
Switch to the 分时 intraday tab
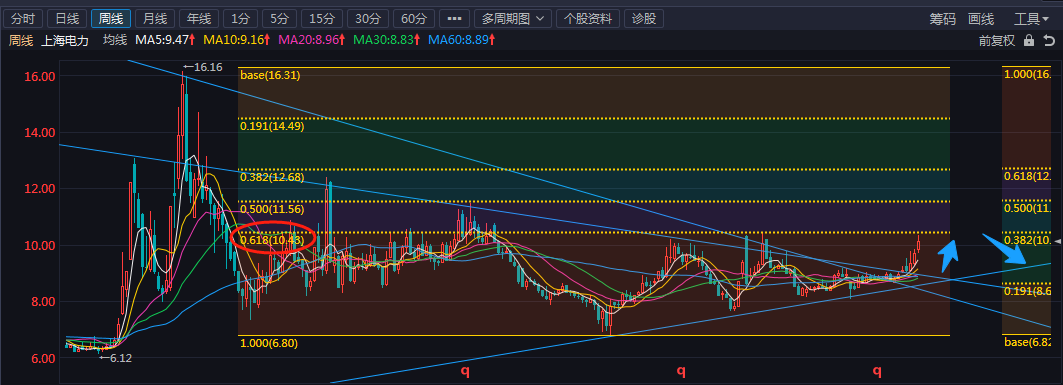tap(22, 18)
